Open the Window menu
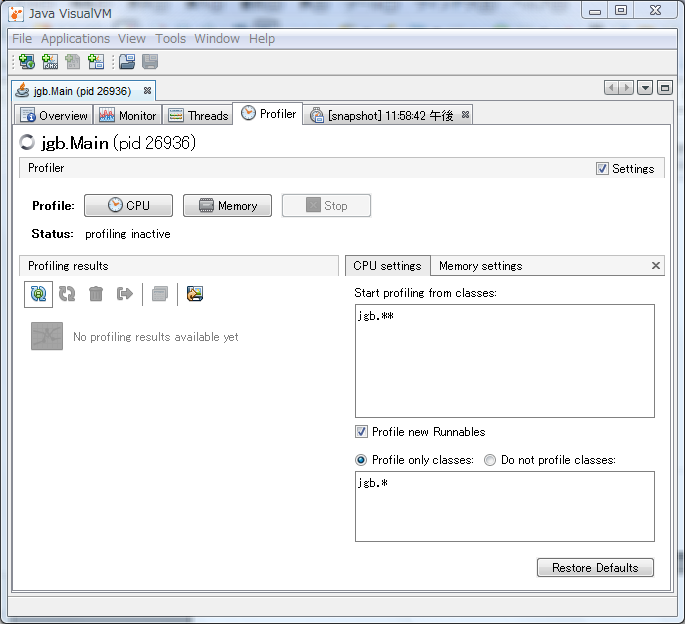The height and width of the screenshot is (624, 685). coord(217,39)
